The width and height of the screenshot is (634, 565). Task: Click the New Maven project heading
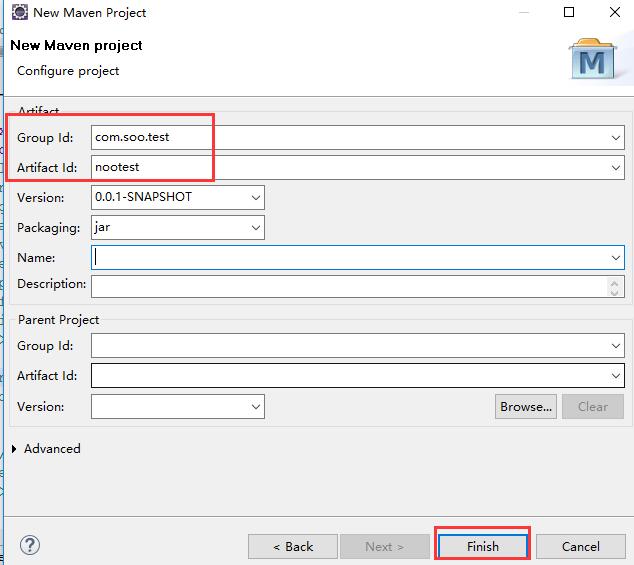pos(76,45)
